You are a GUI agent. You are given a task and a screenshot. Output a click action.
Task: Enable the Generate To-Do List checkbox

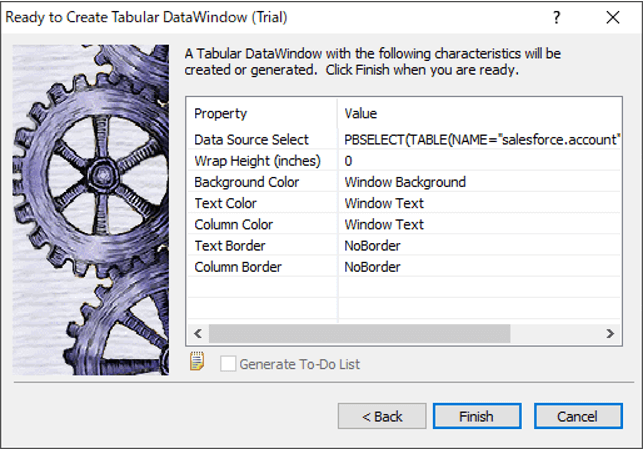click(x=228, y=364)
